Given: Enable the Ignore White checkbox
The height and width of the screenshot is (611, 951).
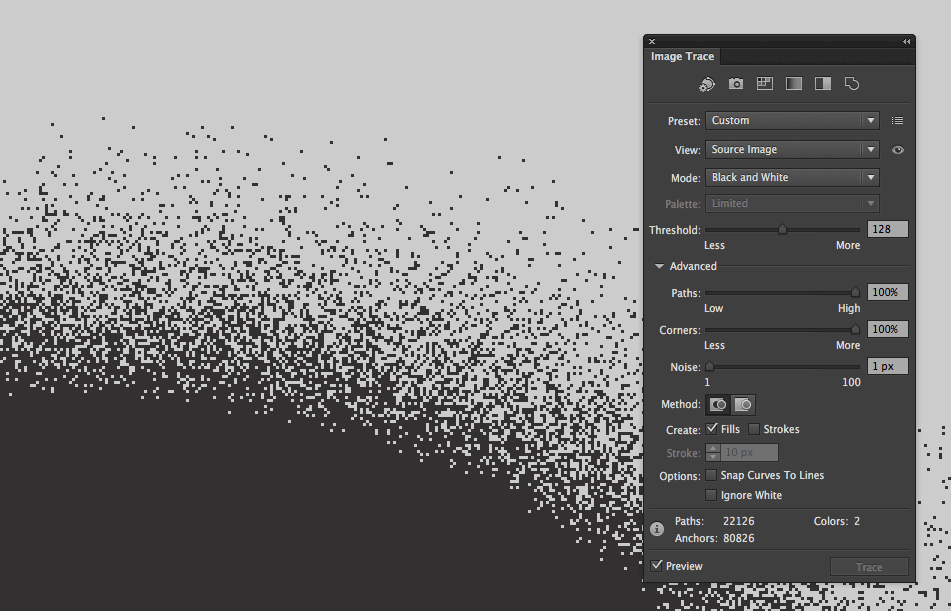Looking at the screenshot, I should 711,495.
